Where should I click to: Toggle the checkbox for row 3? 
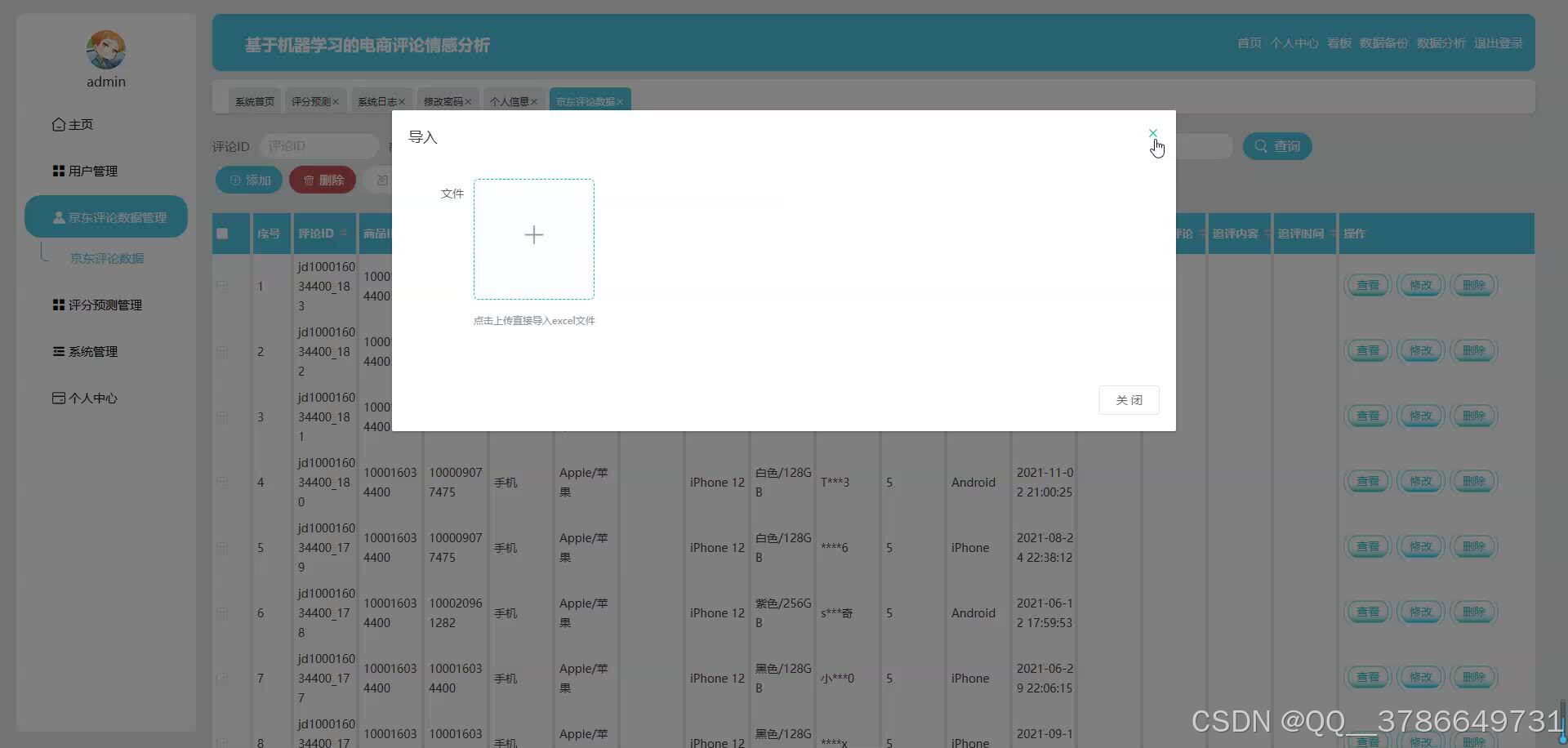(x=222, y=417)
